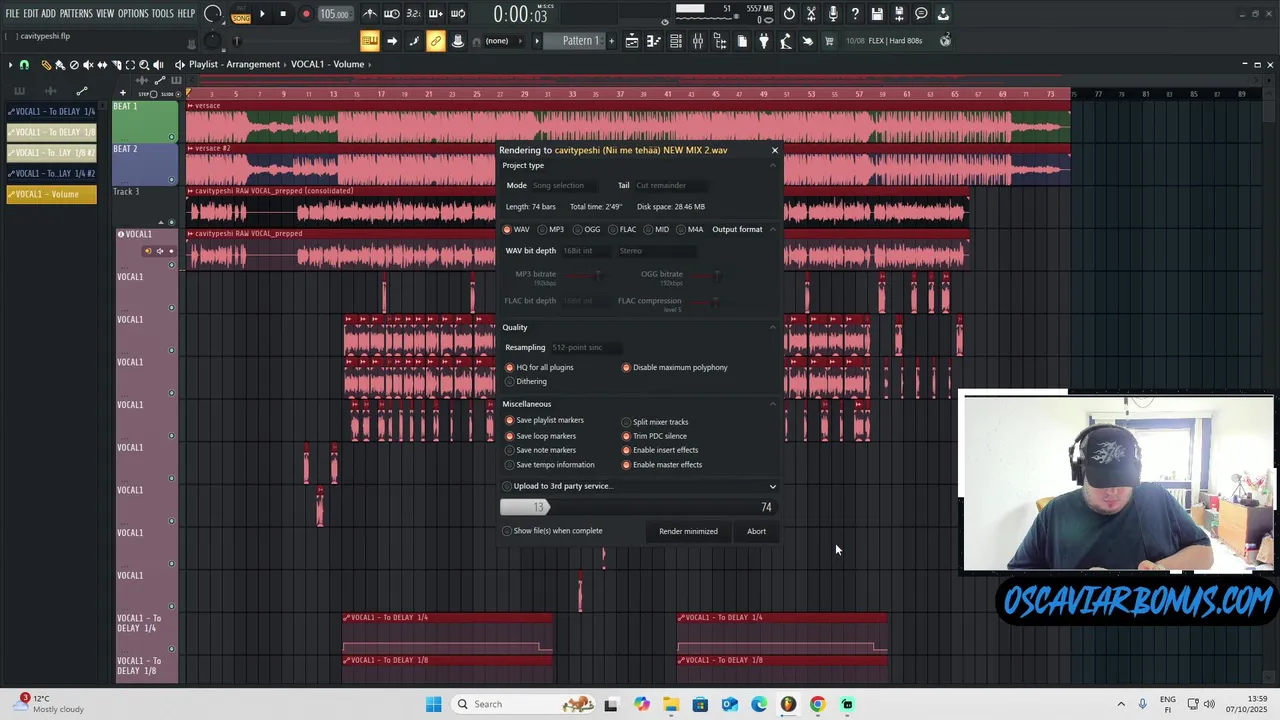This screenshot has width=1280, height=720.
Task: Select the FLAC output format
Action: pos(622,229)
